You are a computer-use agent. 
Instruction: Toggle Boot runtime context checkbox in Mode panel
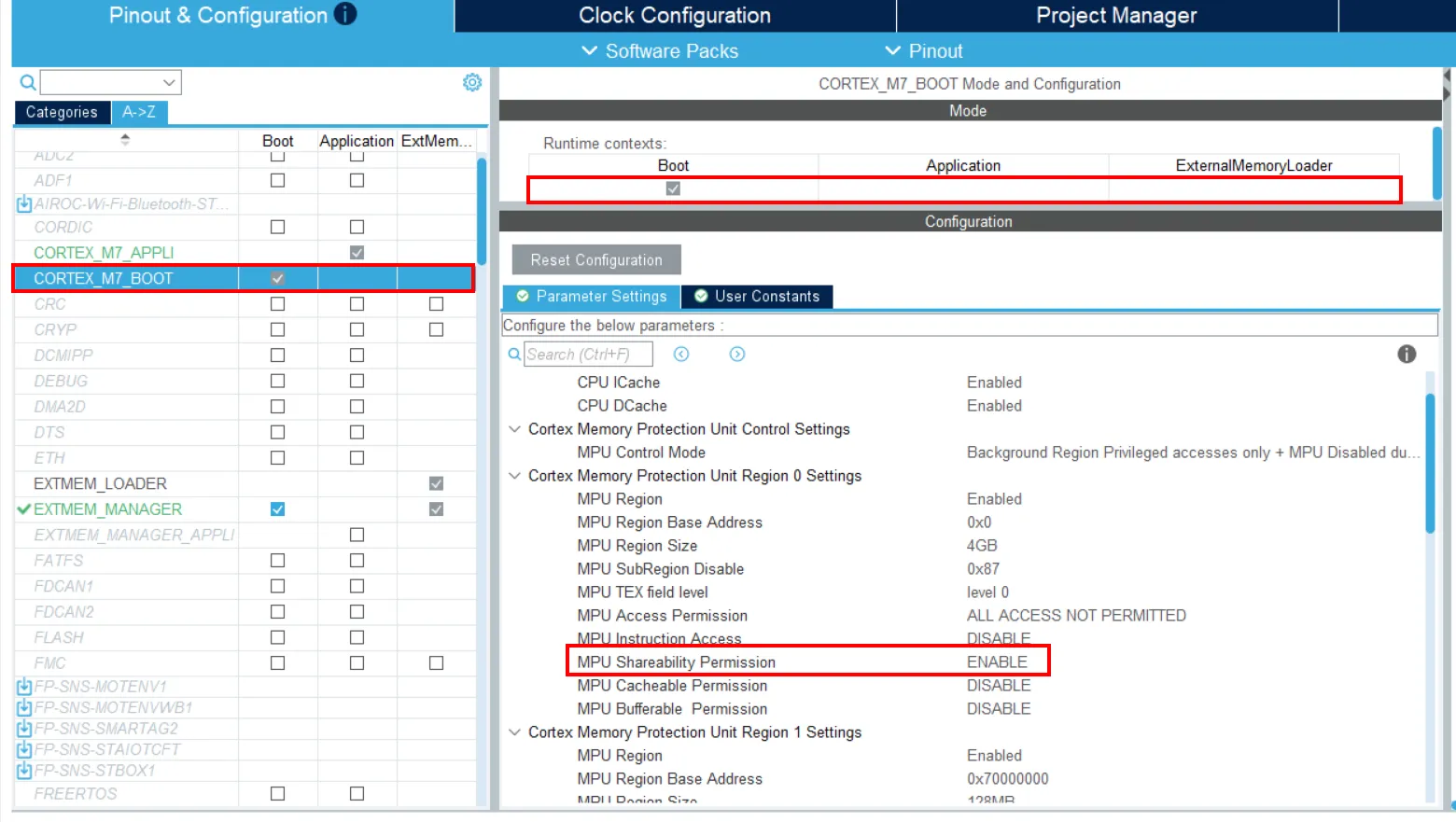point(673,188)
